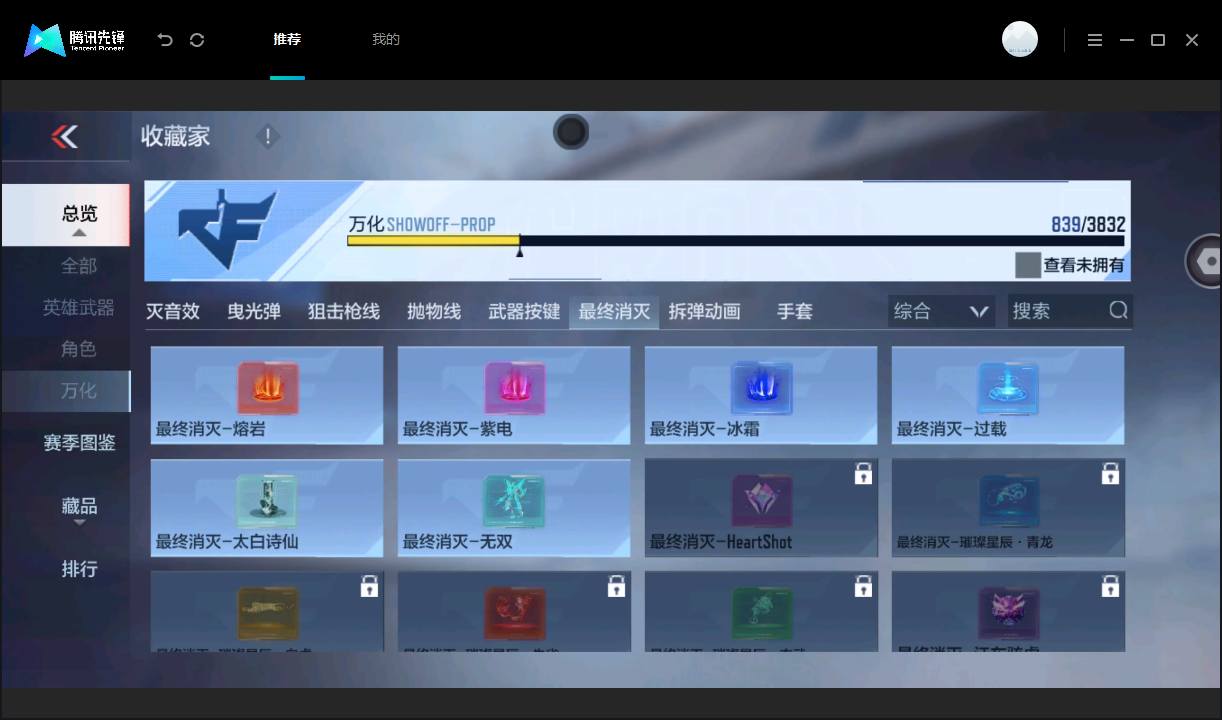Select the 曳光弹 category tab
Image resolution: width=1222 pixels, height=720 pixels.
point(254,311)
